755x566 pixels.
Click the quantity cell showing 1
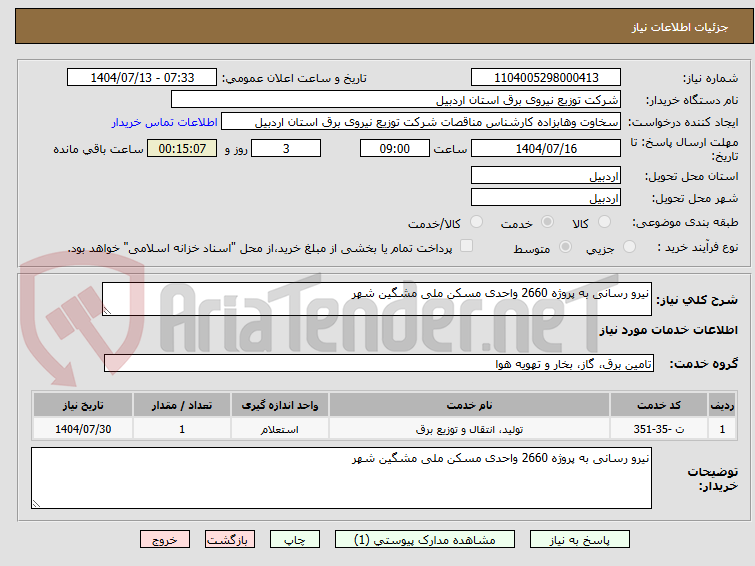182,429
